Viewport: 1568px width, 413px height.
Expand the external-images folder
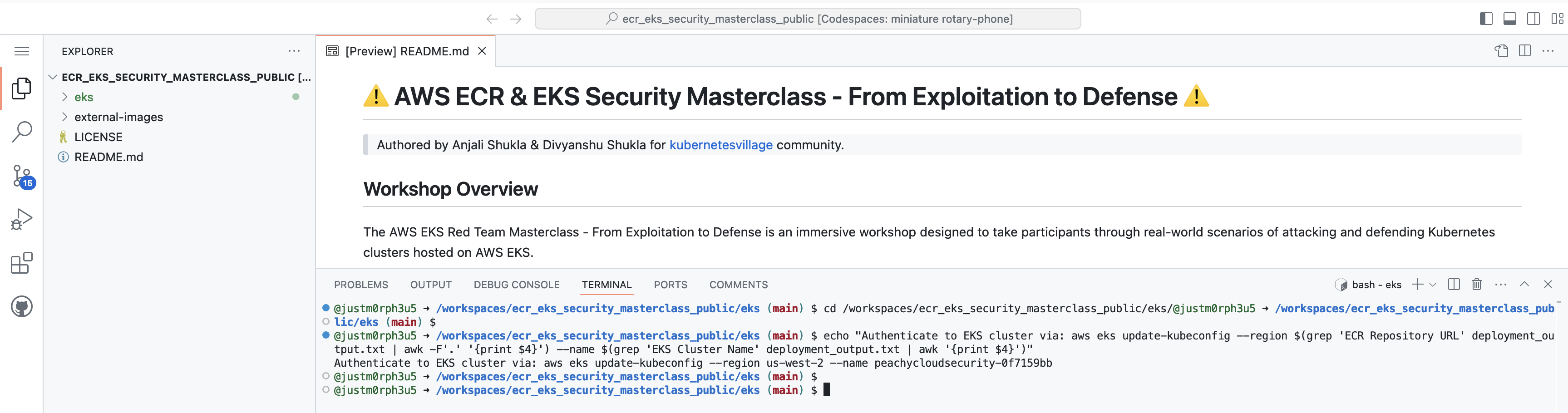pyautogui.click(x=118, y=118)
